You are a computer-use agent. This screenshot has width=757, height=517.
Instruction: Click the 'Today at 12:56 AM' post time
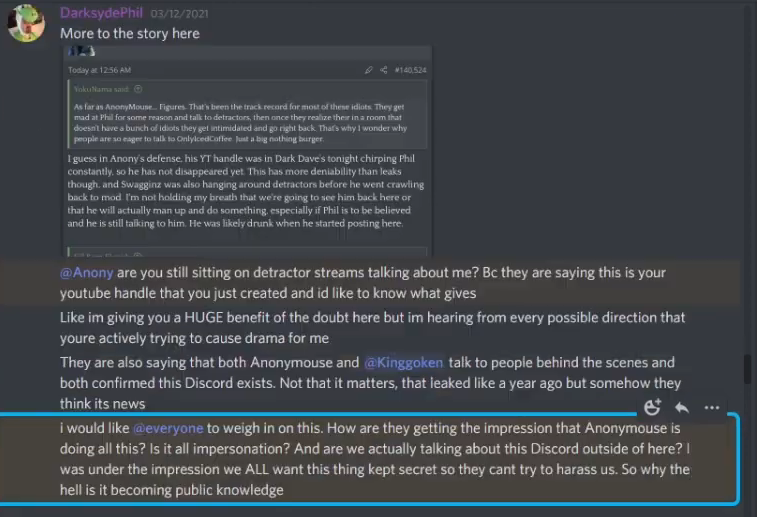[x=99, y=70]
